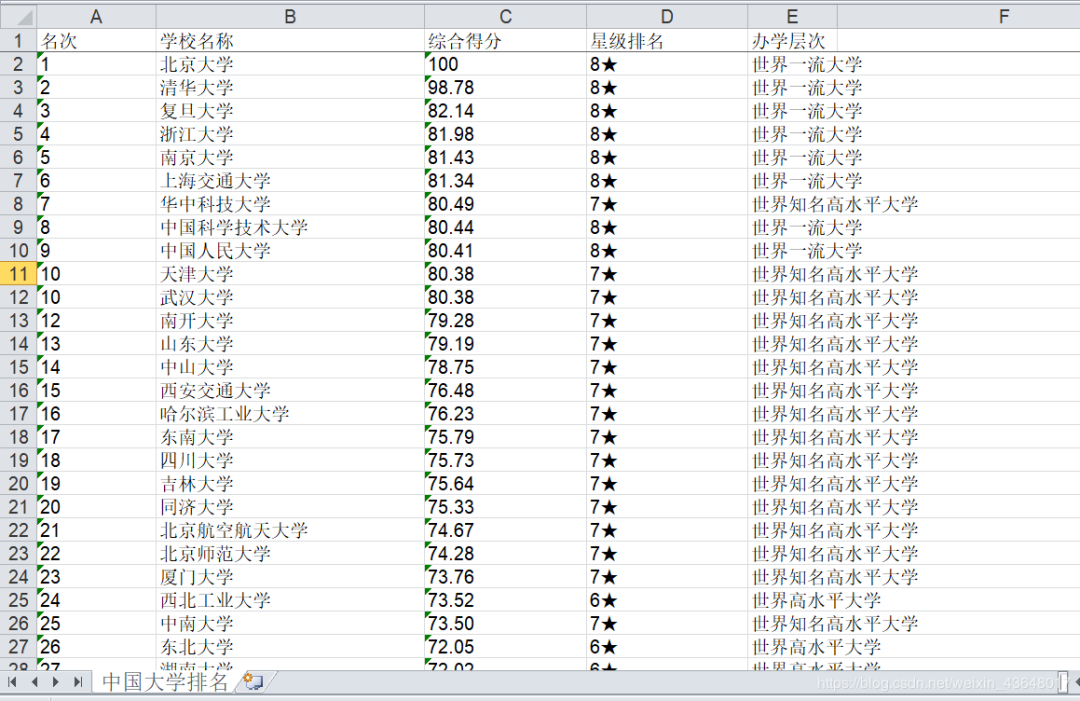The width and height of the screenshot is (1080, 701).
Task: Select the 东北大学 cell
Action: pyautogui.click(x=290, y=647)
